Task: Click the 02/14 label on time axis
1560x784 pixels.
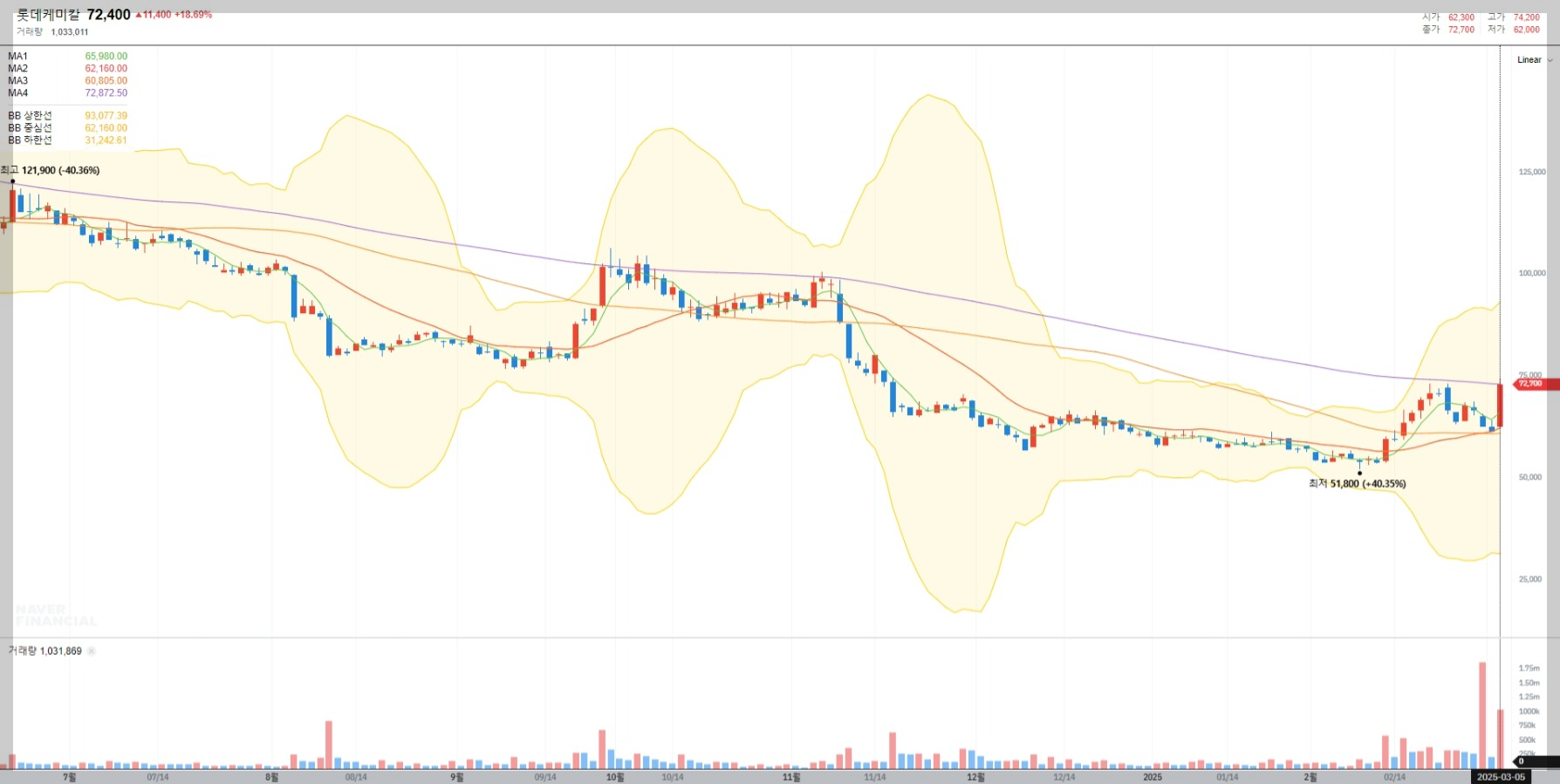Action: pyautogui.click(x=1394, y=777)
